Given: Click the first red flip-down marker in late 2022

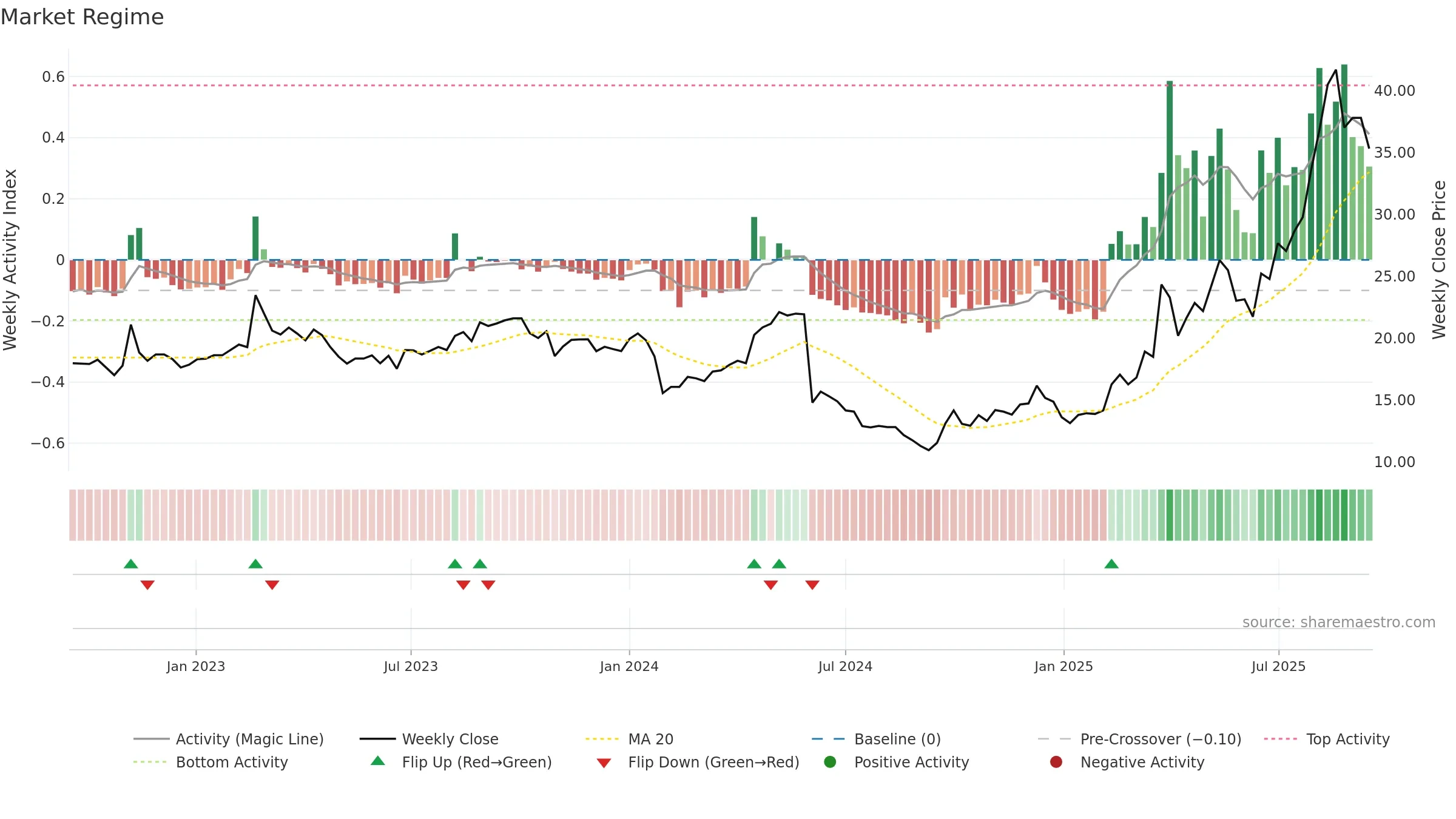Looking at the screenshot, I should coord(147,585).
